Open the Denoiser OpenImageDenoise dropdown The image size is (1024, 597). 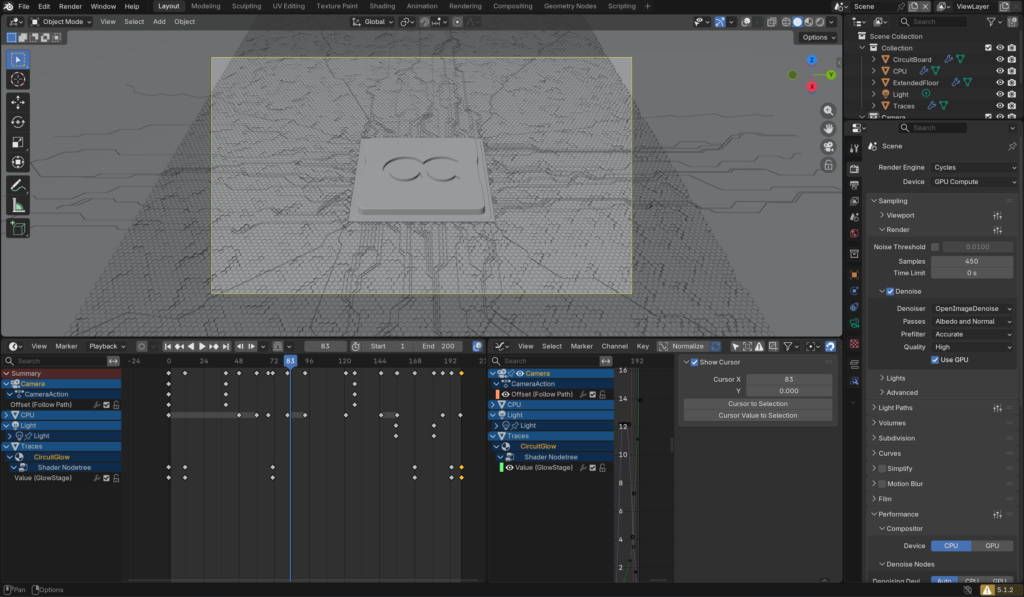tap(972, 308)
